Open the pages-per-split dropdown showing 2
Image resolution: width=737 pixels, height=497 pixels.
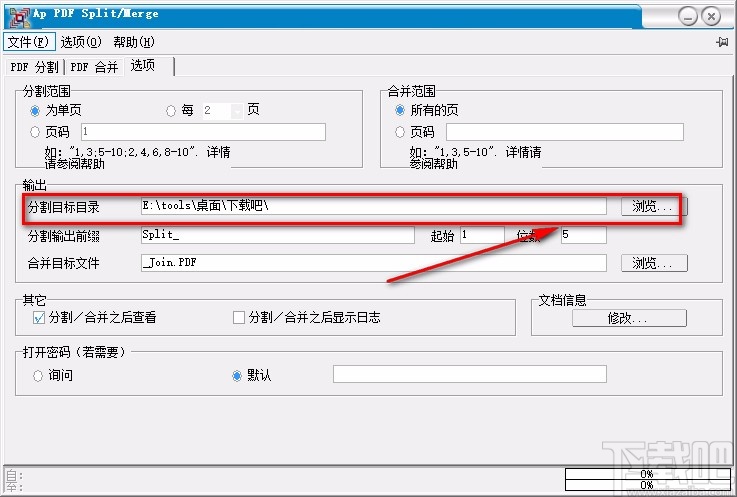(237, 111)
